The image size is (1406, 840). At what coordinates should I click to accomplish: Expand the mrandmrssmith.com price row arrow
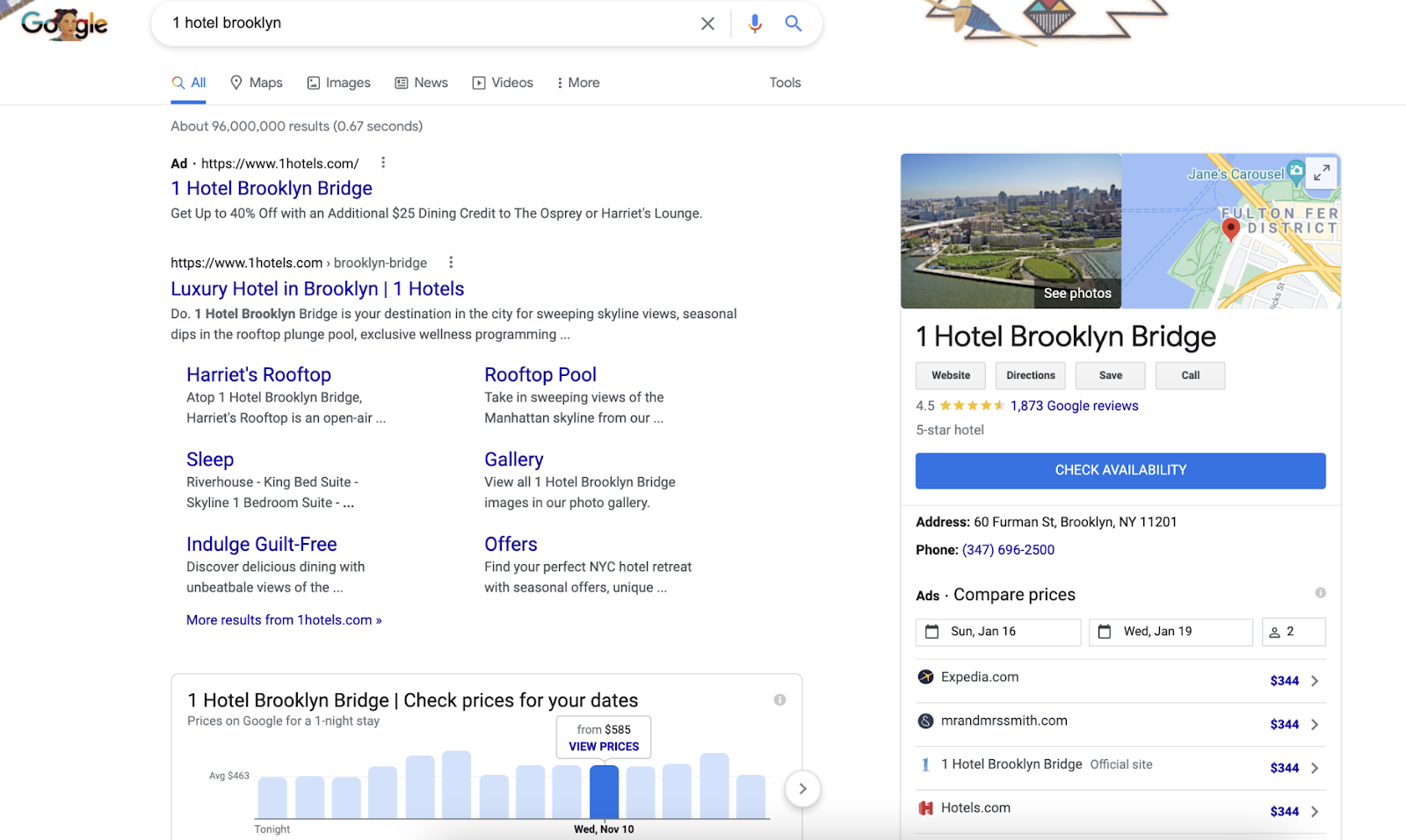point(1315,725)
